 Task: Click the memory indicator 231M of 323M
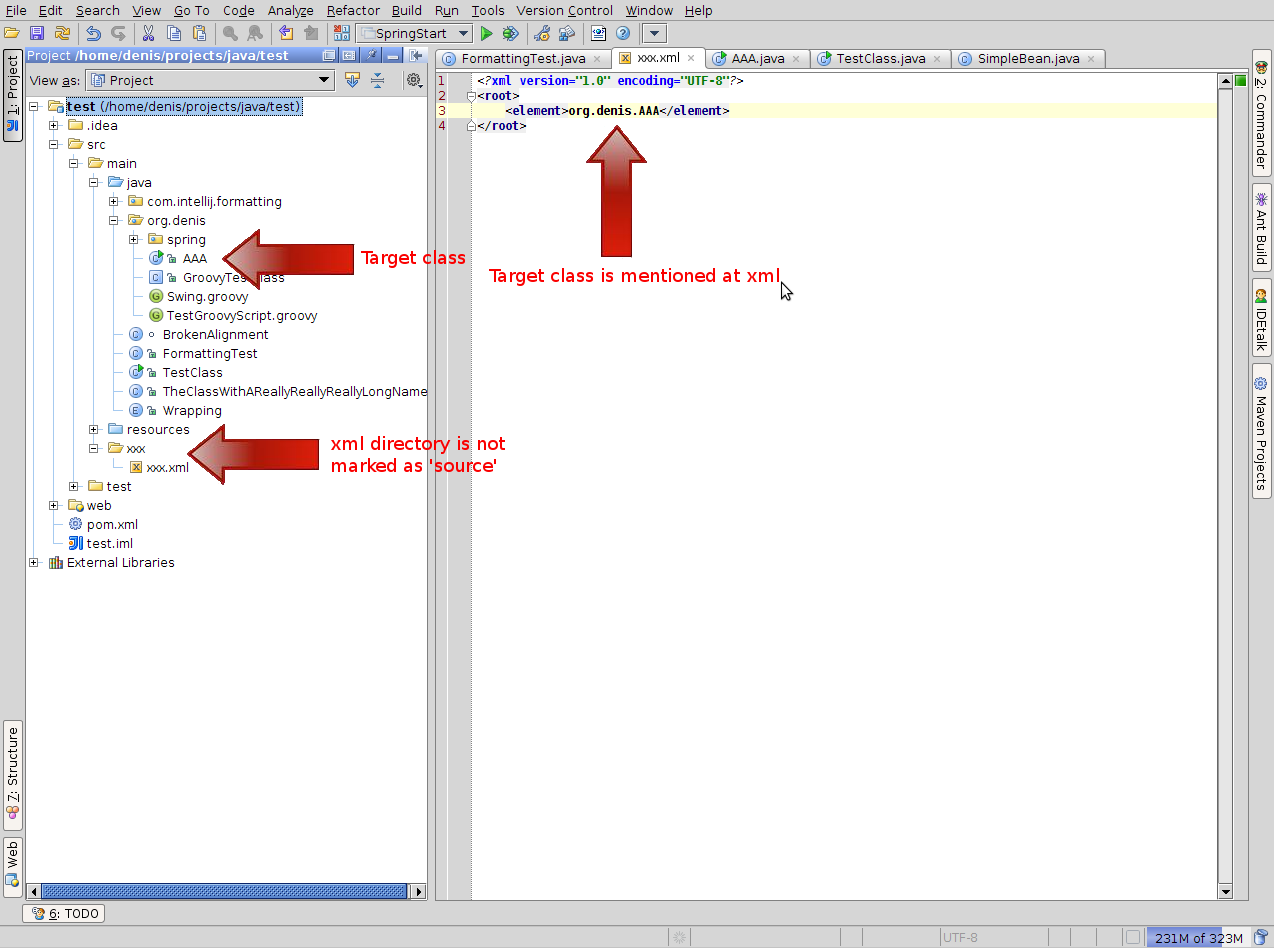[x=1199, y=937]
